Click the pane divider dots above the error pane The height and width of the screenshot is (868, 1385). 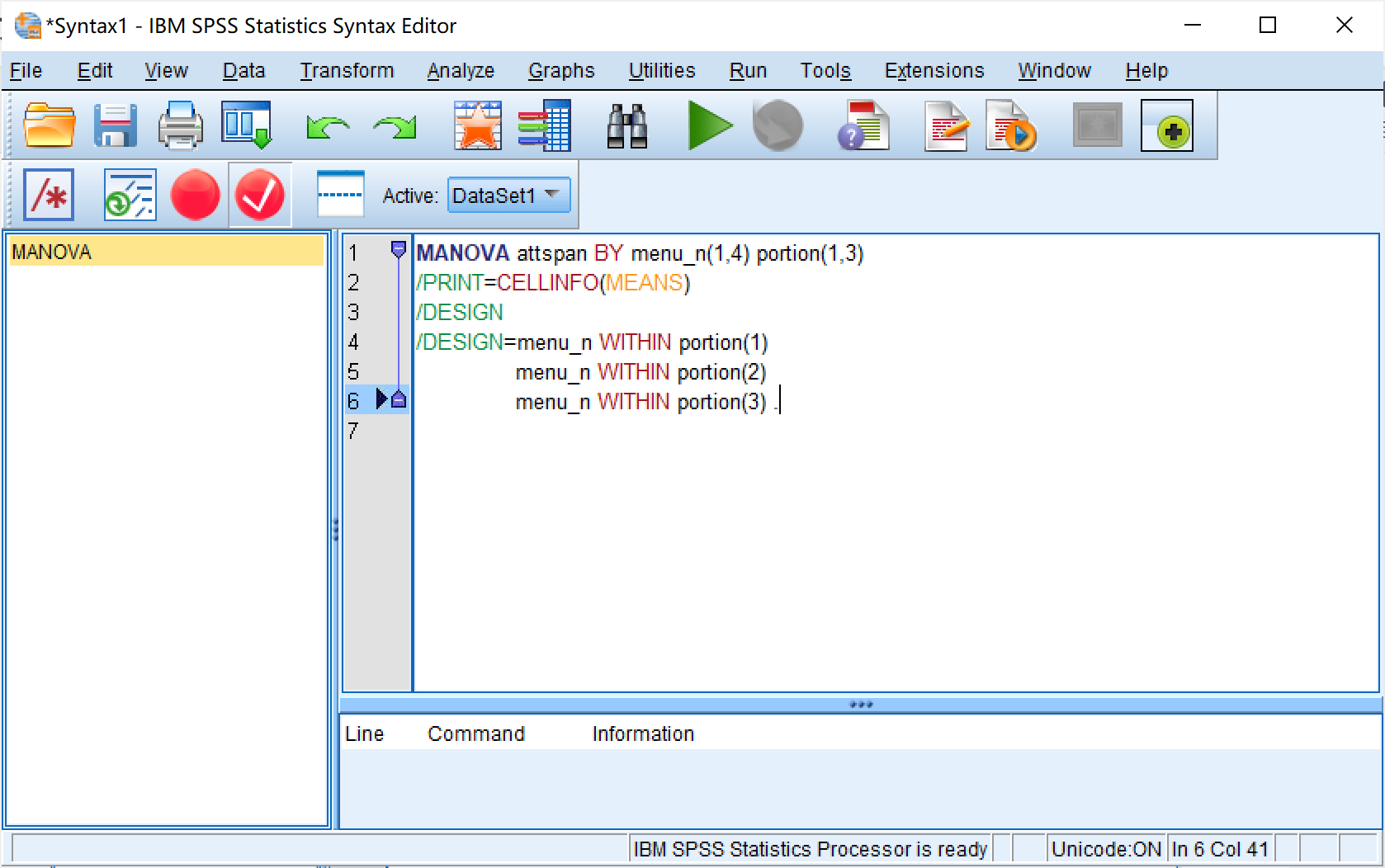pos(862,704)
